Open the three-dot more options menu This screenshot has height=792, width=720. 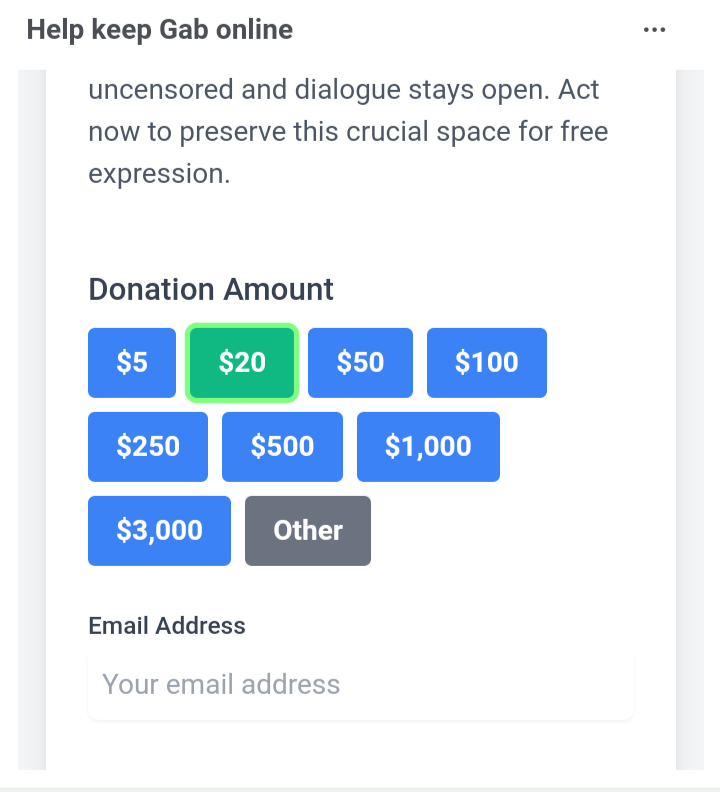click(x=654, y=30)
